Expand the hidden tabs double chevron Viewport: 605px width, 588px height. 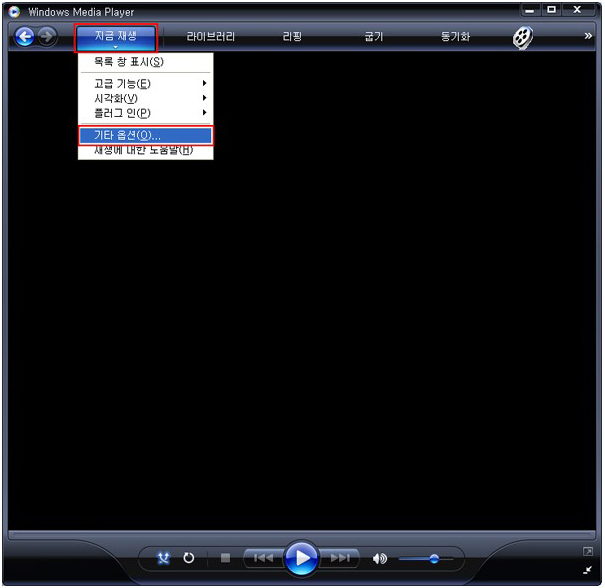pyautogui.click(x=589, y=36)
